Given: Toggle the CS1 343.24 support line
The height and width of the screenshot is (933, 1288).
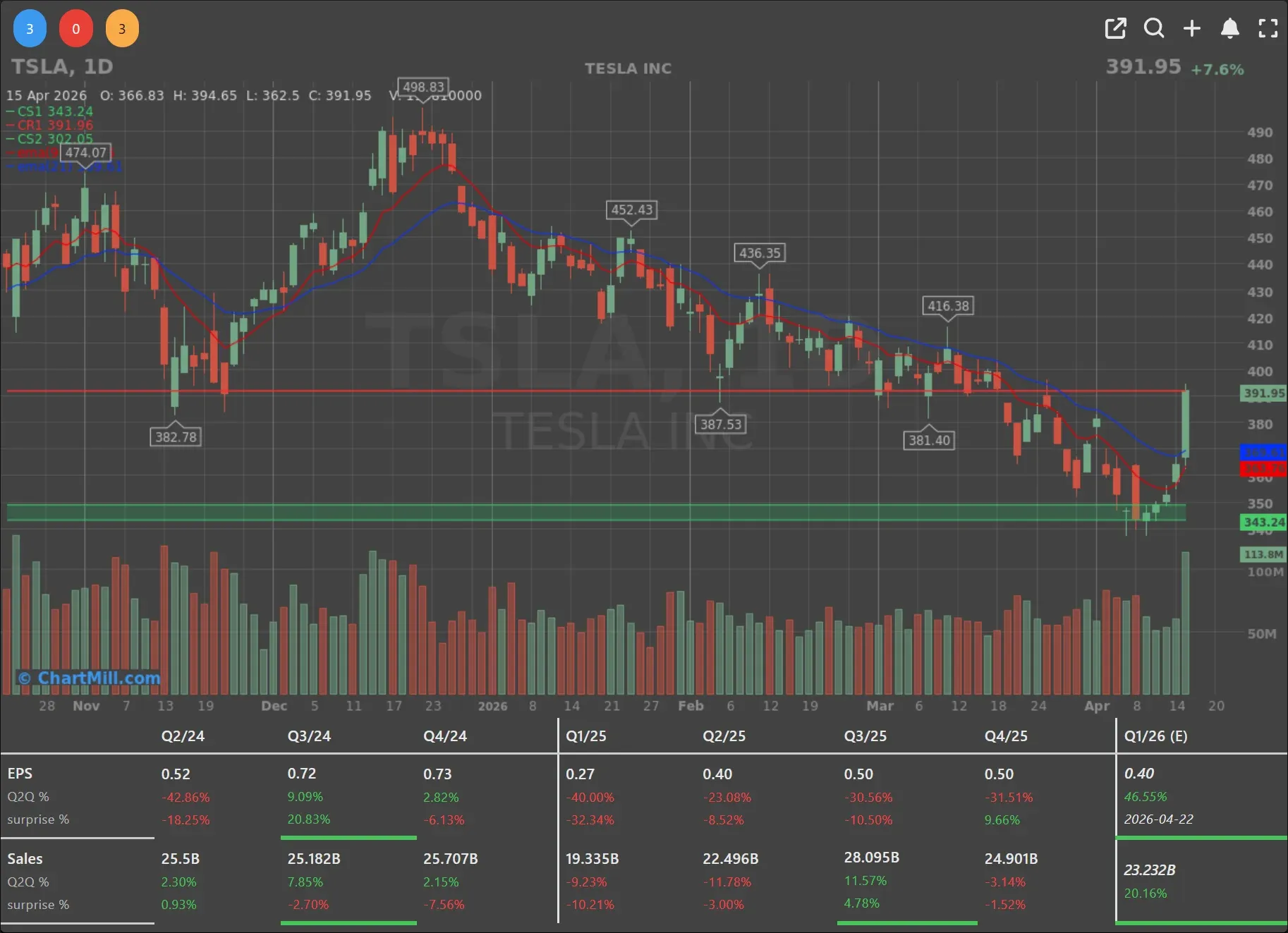Looking at the screenshot, I should click(49, 111).
